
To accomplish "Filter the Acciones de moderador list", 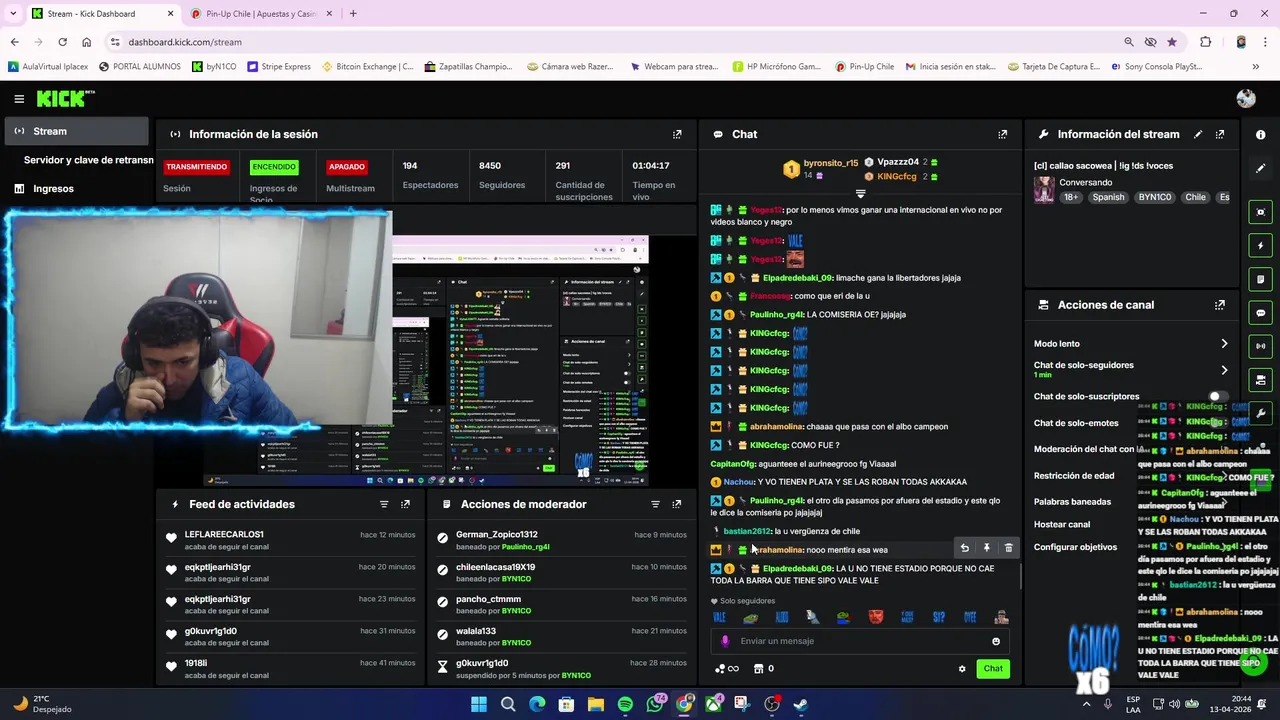I will [x=655, y=504].
